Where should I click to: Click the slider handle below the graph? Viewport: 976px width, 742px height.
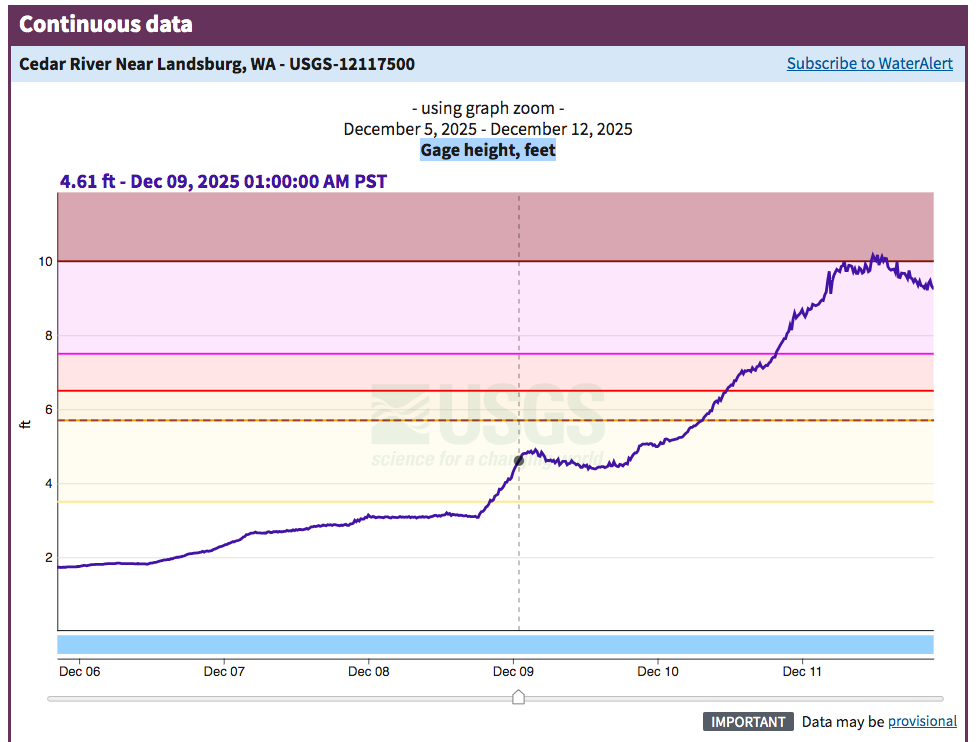(518, 697)
